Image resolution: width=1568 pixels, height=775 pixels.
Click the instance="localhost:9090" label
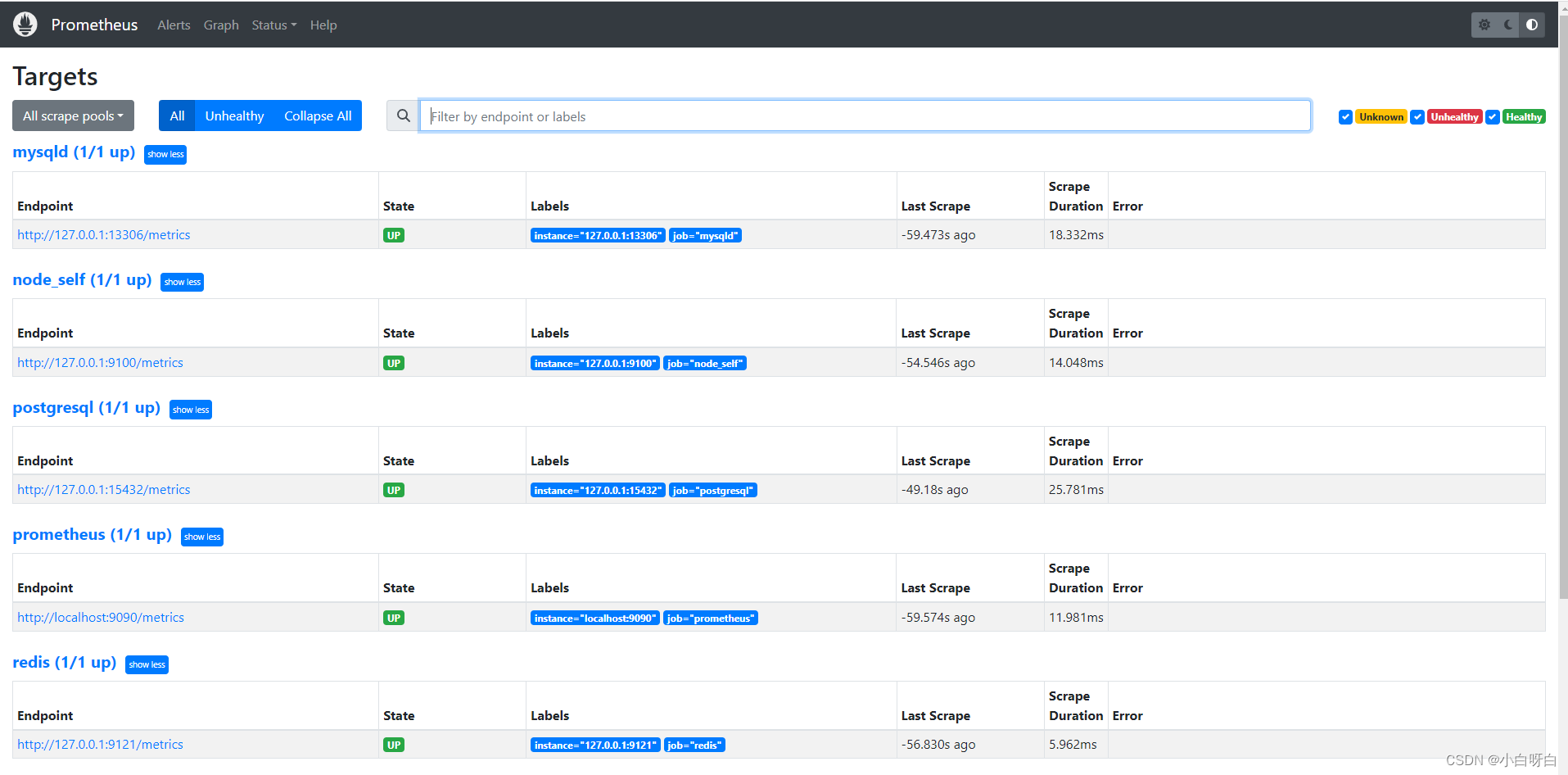(x=595, y=619)
